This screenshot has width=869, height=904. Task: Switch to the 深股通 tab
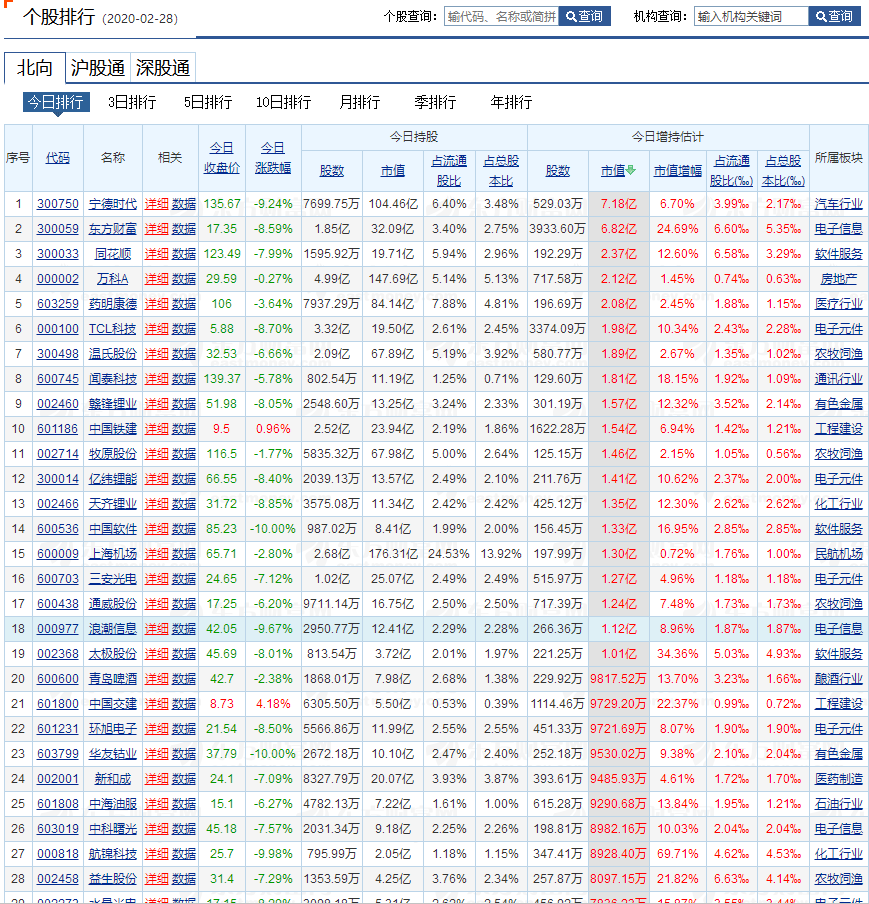point(163,67)
